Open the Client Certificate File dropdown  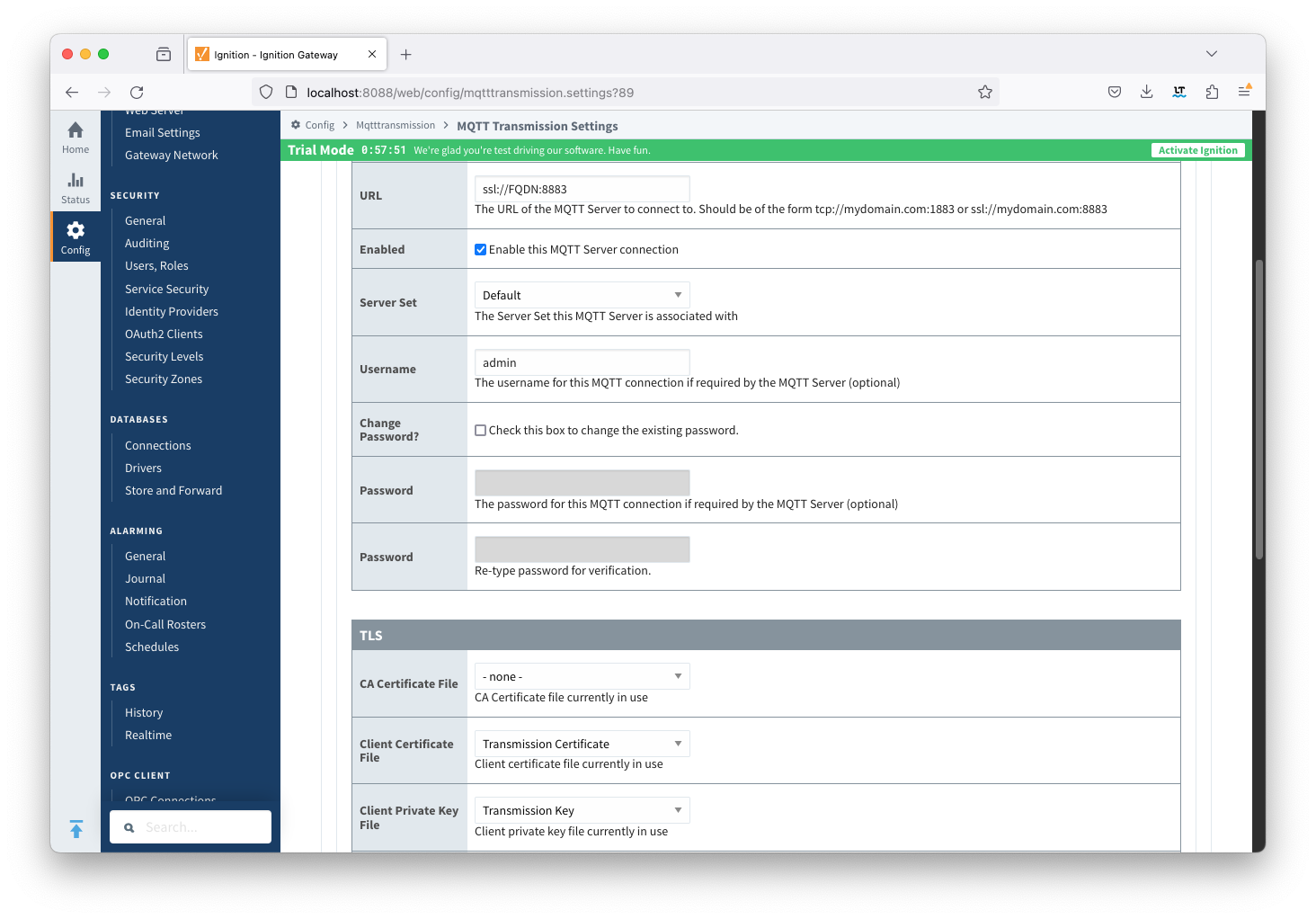tap(582, 744)
